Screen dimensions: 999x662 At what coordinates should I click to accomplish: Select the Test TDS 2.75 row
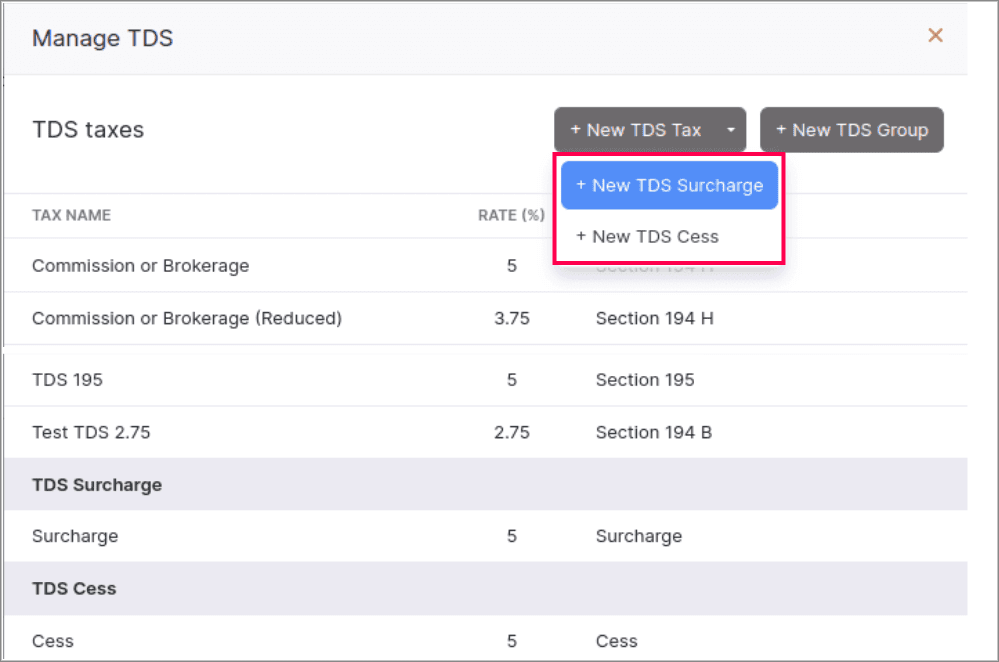point(91,433)
